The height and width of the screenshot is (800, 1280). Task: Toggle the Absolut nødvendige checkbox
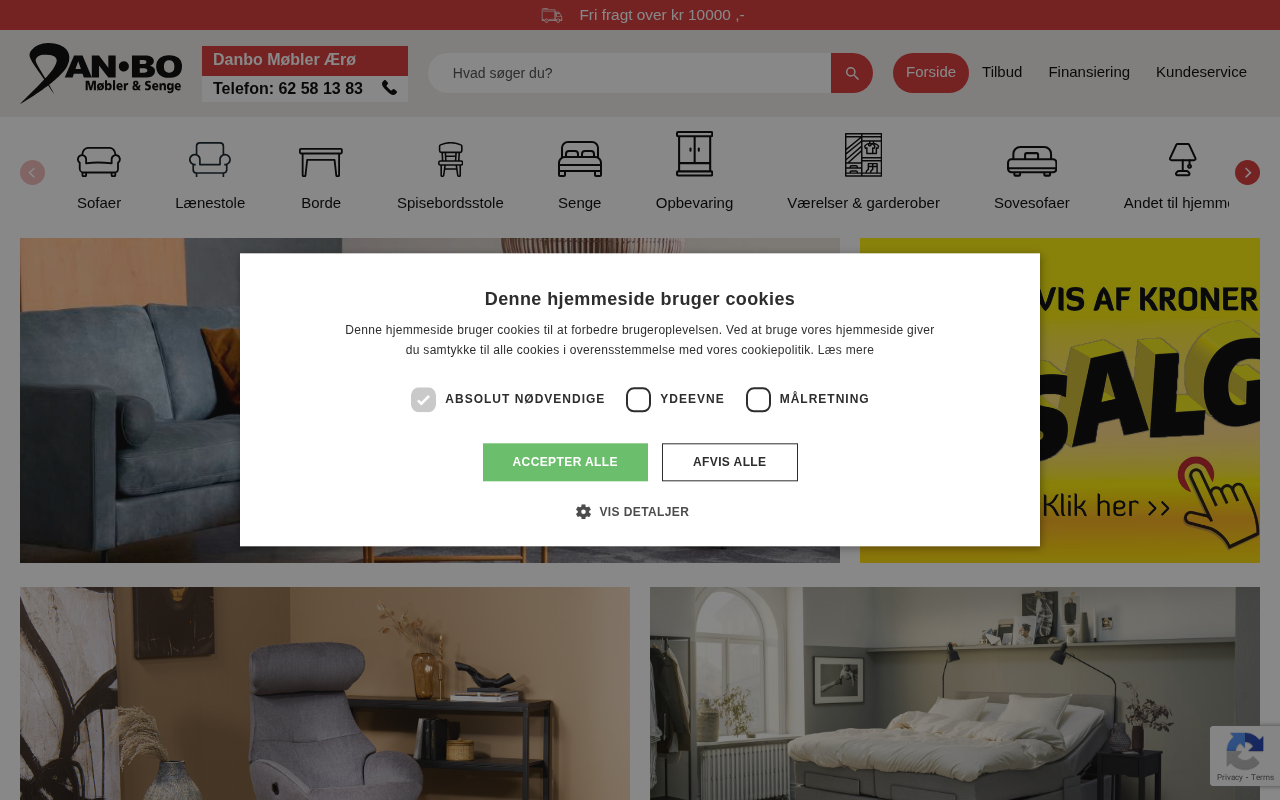tap(423, 400)
